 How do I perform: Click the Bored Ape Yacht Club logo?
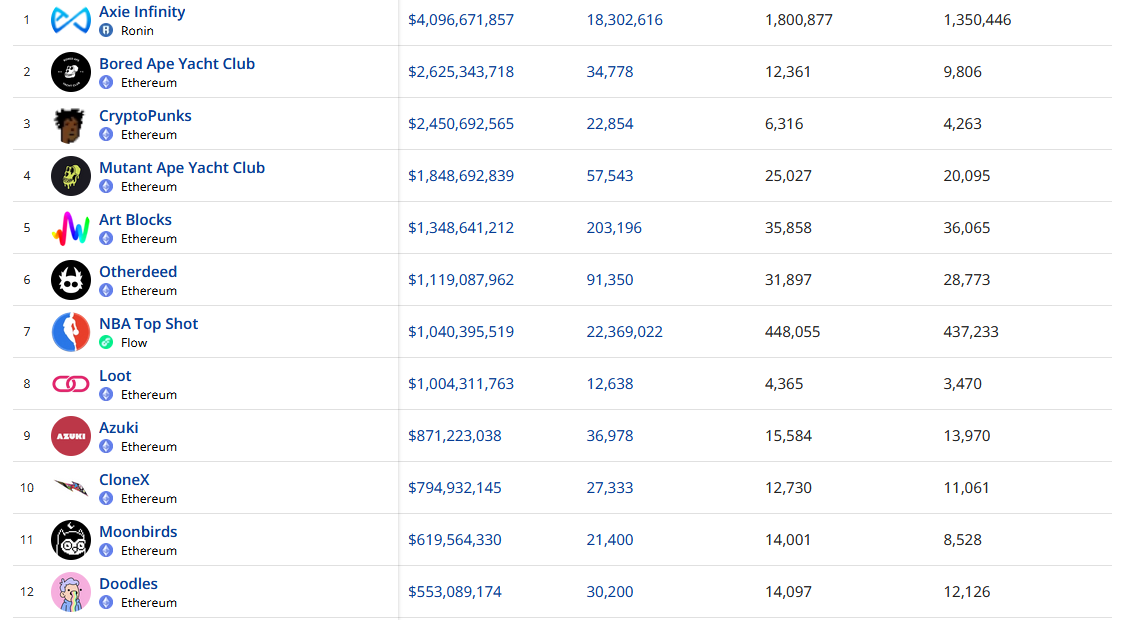pos(70,72)
